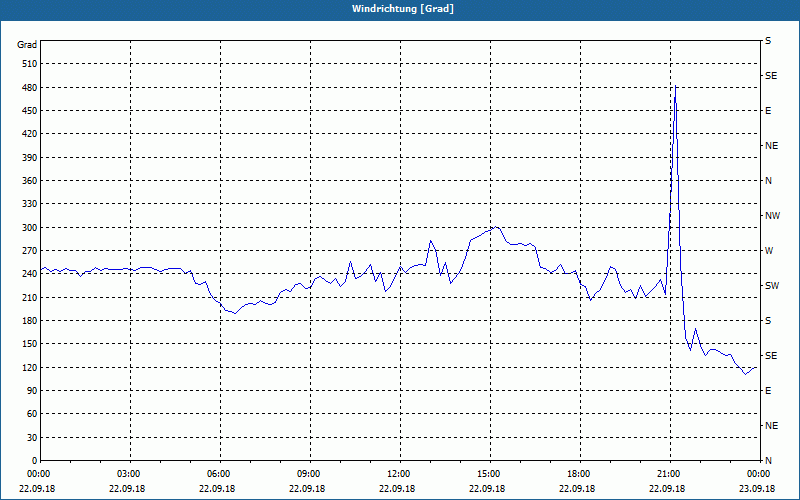The height and width of the screenshot is (500, 800).
Task: Click the NW compass label
Action: tap(772, 216)
